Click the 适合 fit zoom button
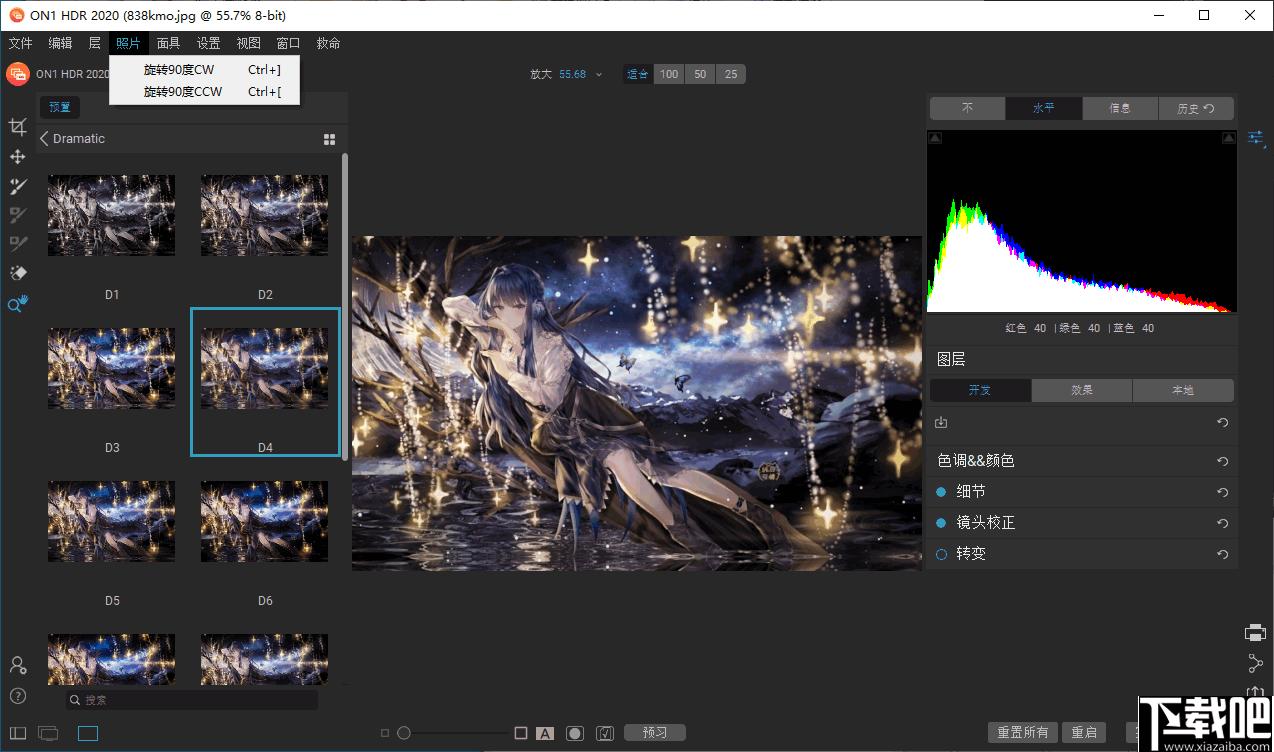 (637, 74)
